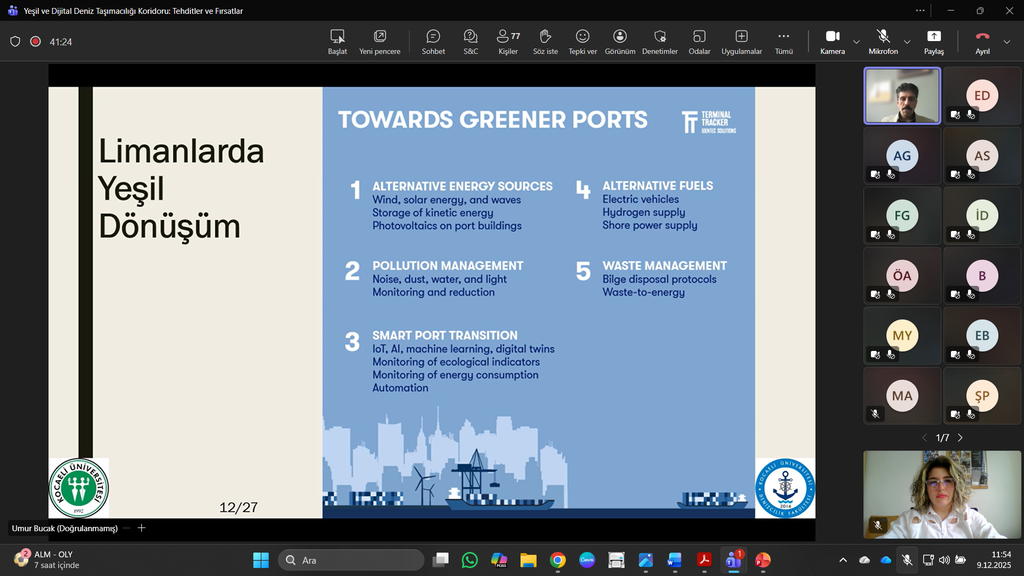Open dropdown arrow beside Ayrıl
The width and height of the screenshot is (1024, 576).
[x=1006, y=42]
